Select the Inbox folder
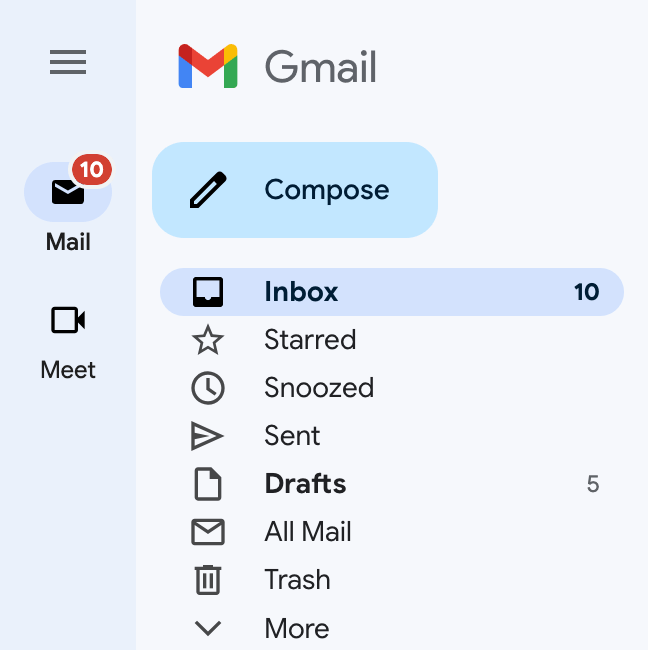 [392, 292]
